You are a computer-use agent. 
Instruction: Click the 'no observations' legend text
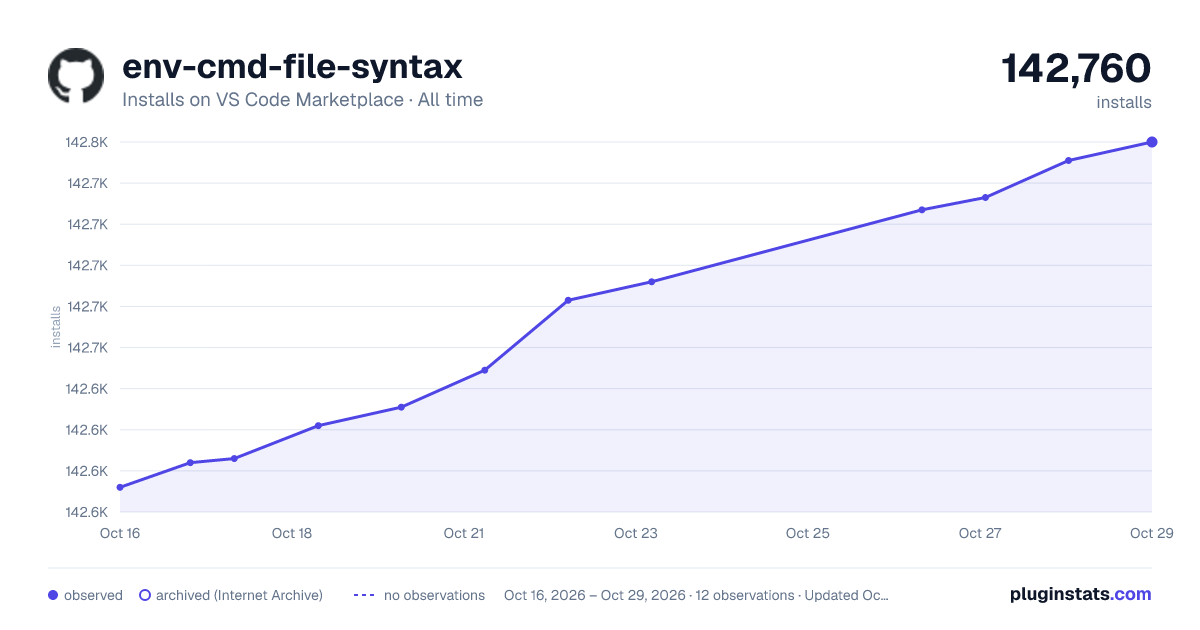434,595
